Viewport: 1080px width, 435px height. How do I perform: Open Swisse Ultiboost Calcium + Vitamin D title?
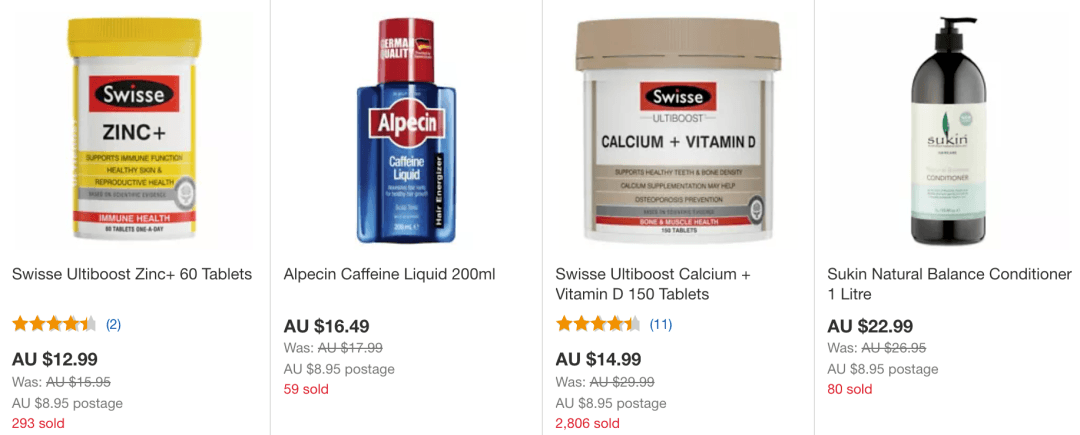tap(653, 284)
